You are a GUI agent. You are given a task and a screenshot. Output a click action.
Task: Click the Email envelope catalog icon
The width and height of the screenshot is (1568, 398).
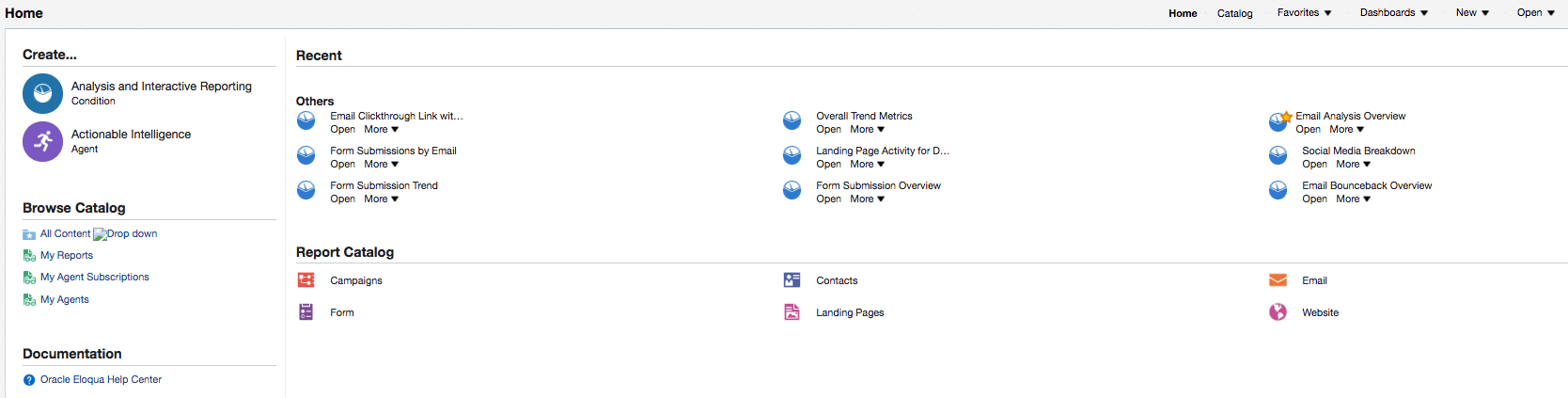point(1278,280)
